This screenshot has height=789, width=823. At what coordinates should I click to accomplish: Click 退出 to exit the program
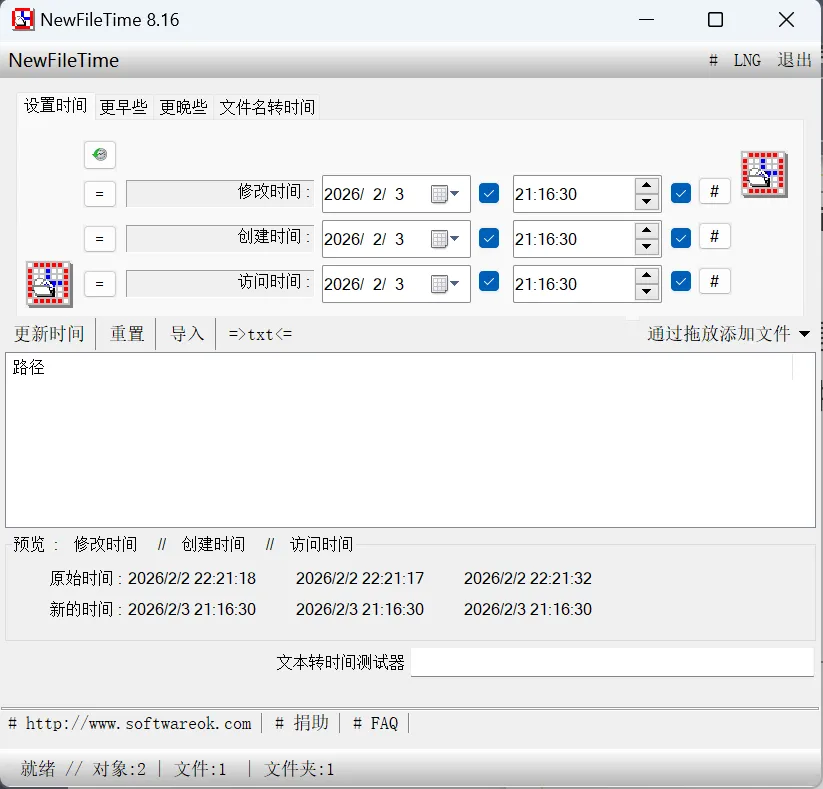[795, 60]
